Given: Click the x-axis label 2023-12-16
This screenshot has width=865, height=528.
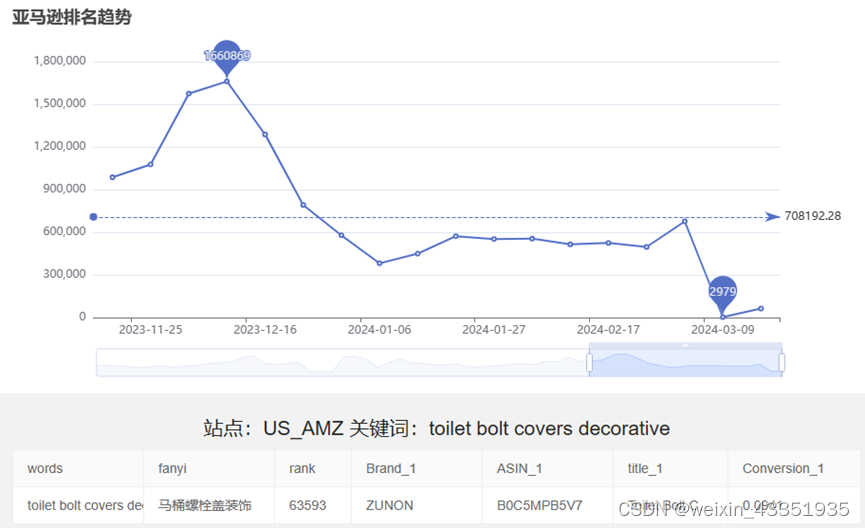Looking at the screenshot, I should tap(265, 330).
